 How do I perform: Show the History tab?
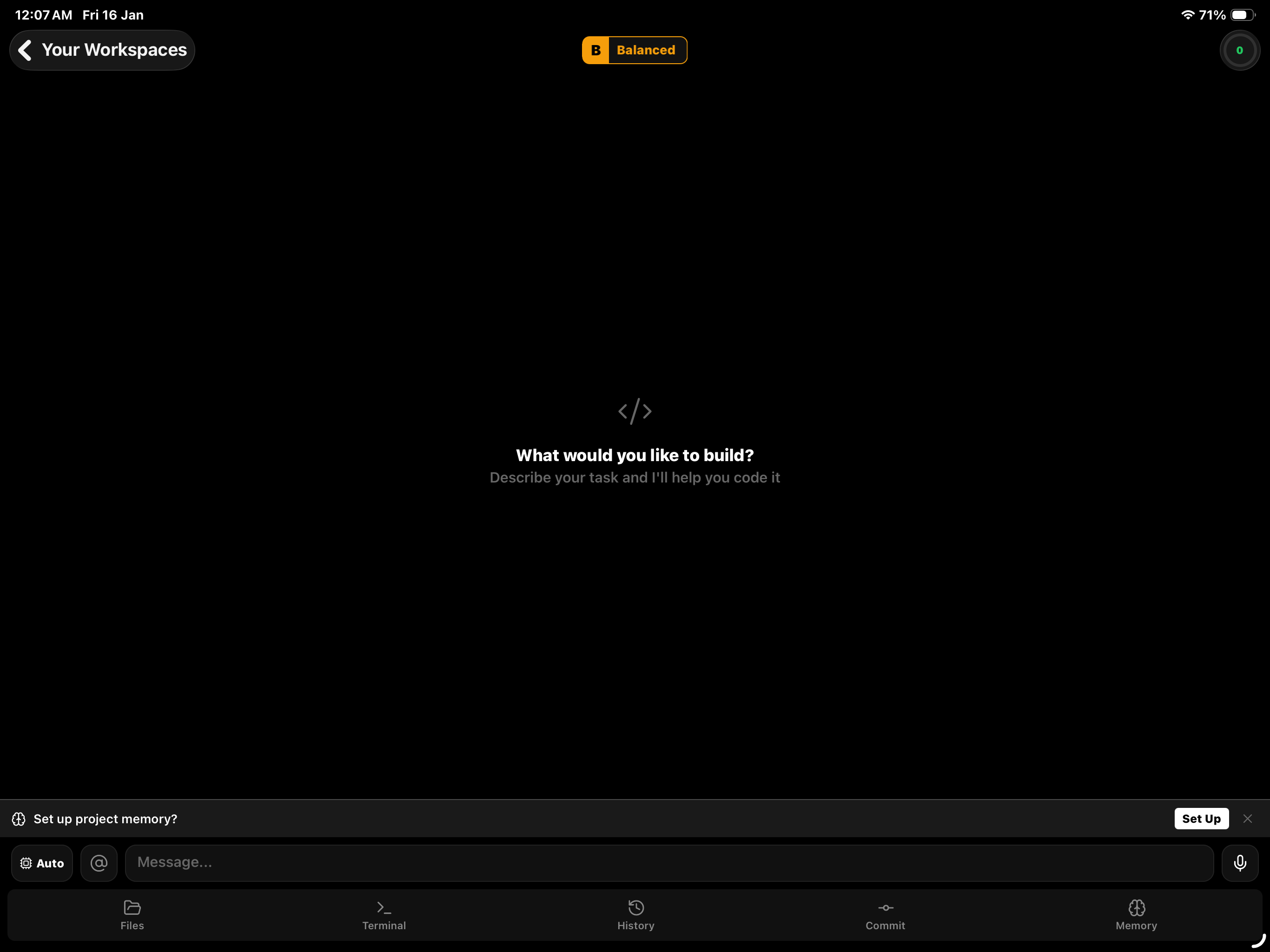coord(635,915)
